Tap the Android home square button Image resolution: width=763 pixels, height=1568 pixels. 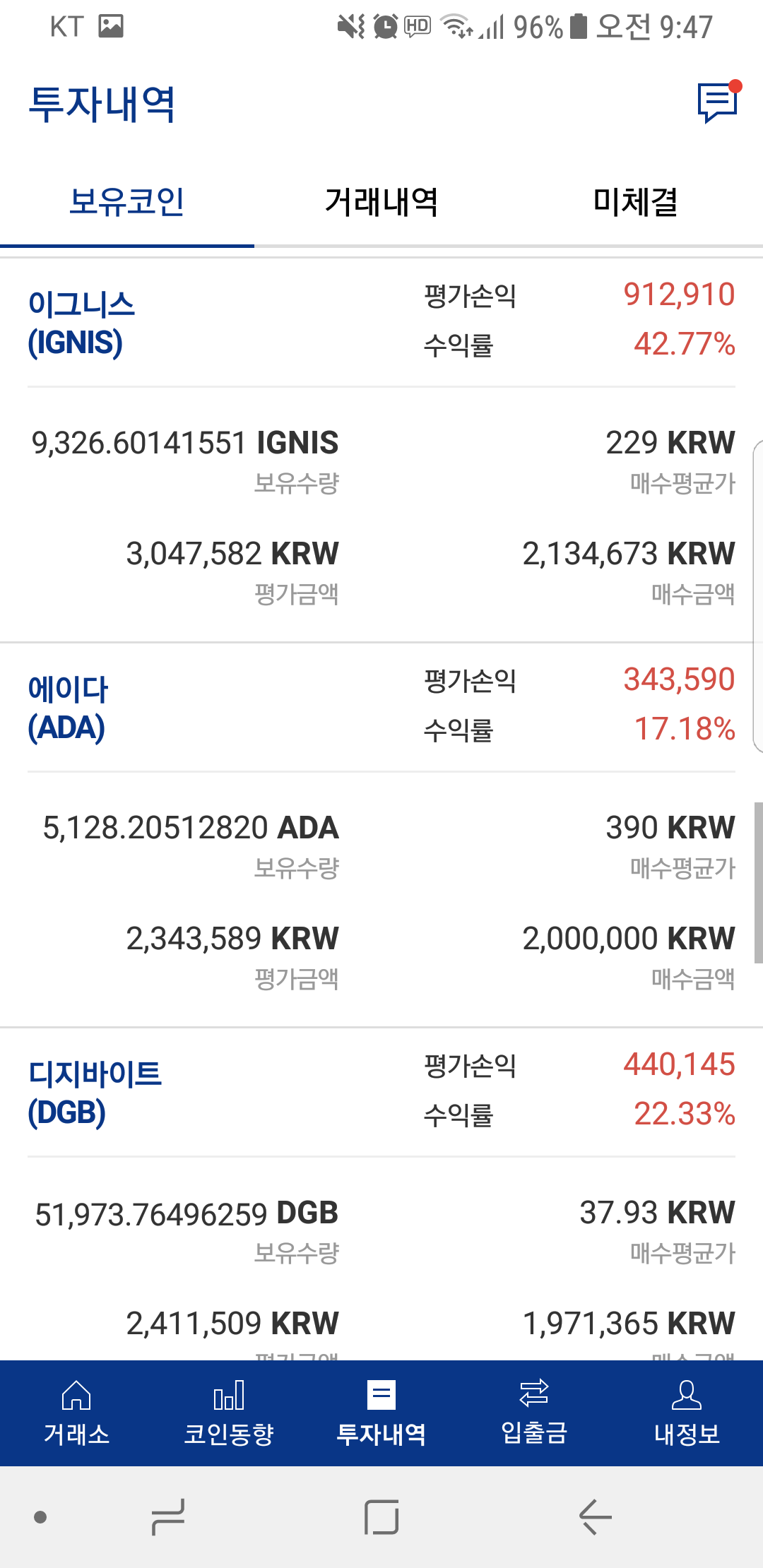(381, 1516)
